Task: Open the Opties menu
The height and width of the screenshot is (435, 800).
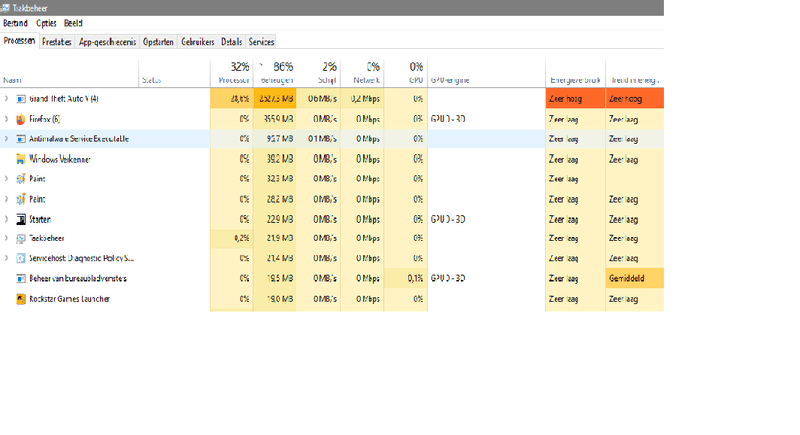Action: tap(46, 23)
